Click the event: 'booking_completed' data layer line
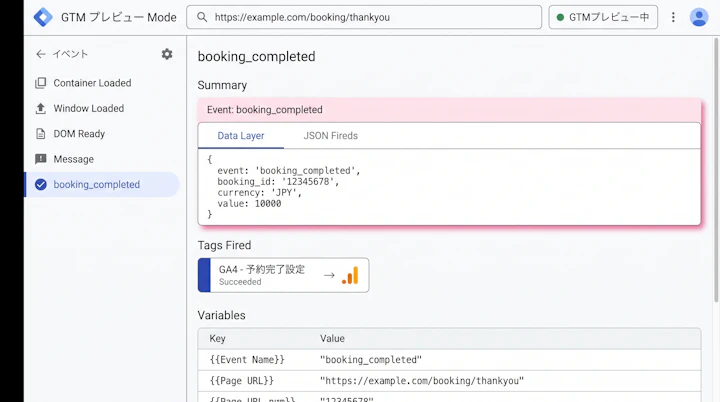This screenshot has height=402, width=720. tap(289, 170)
